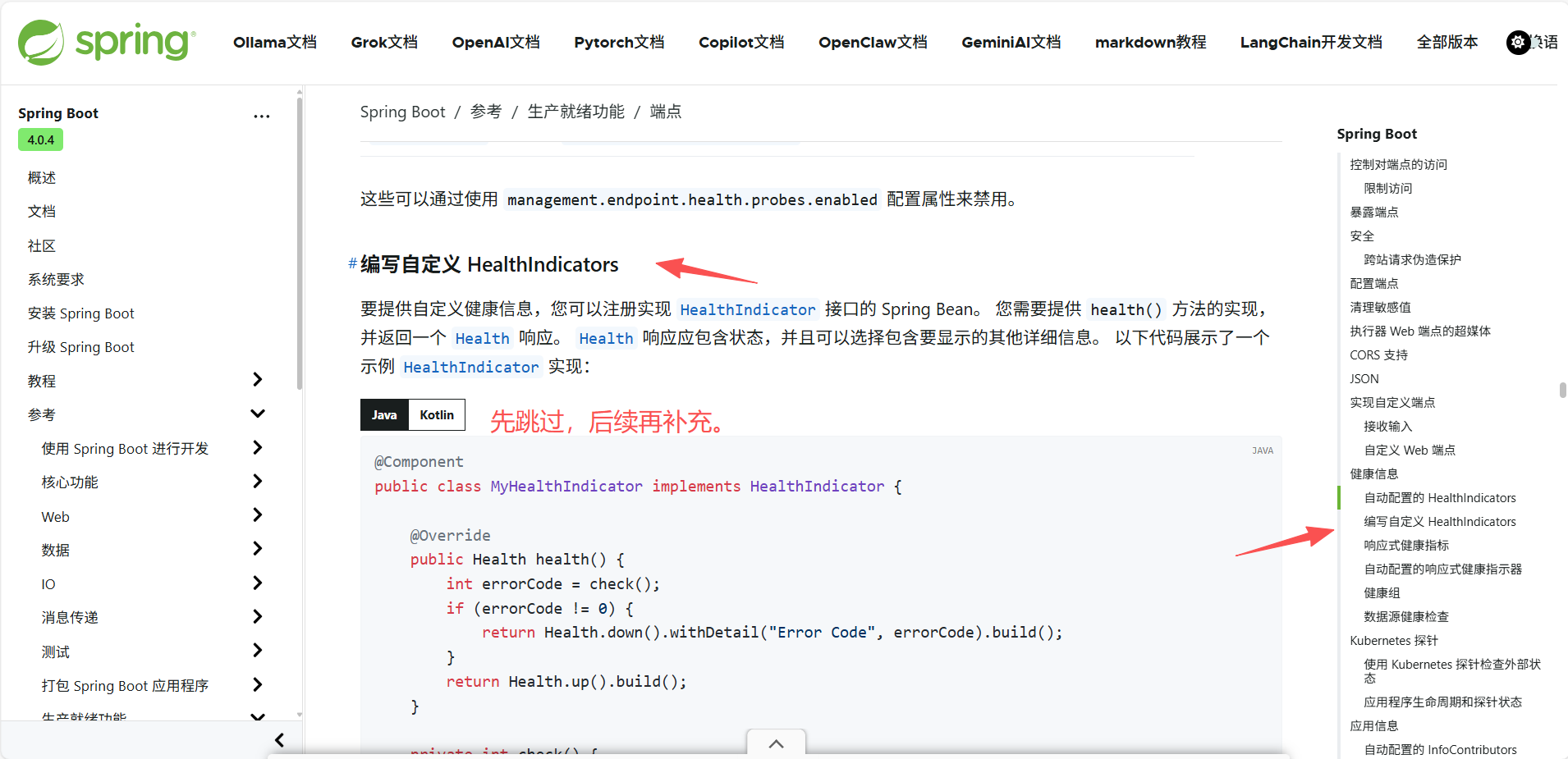Jump to 自动配置的 HealthIndicators in the outline

click(1440, 498)
